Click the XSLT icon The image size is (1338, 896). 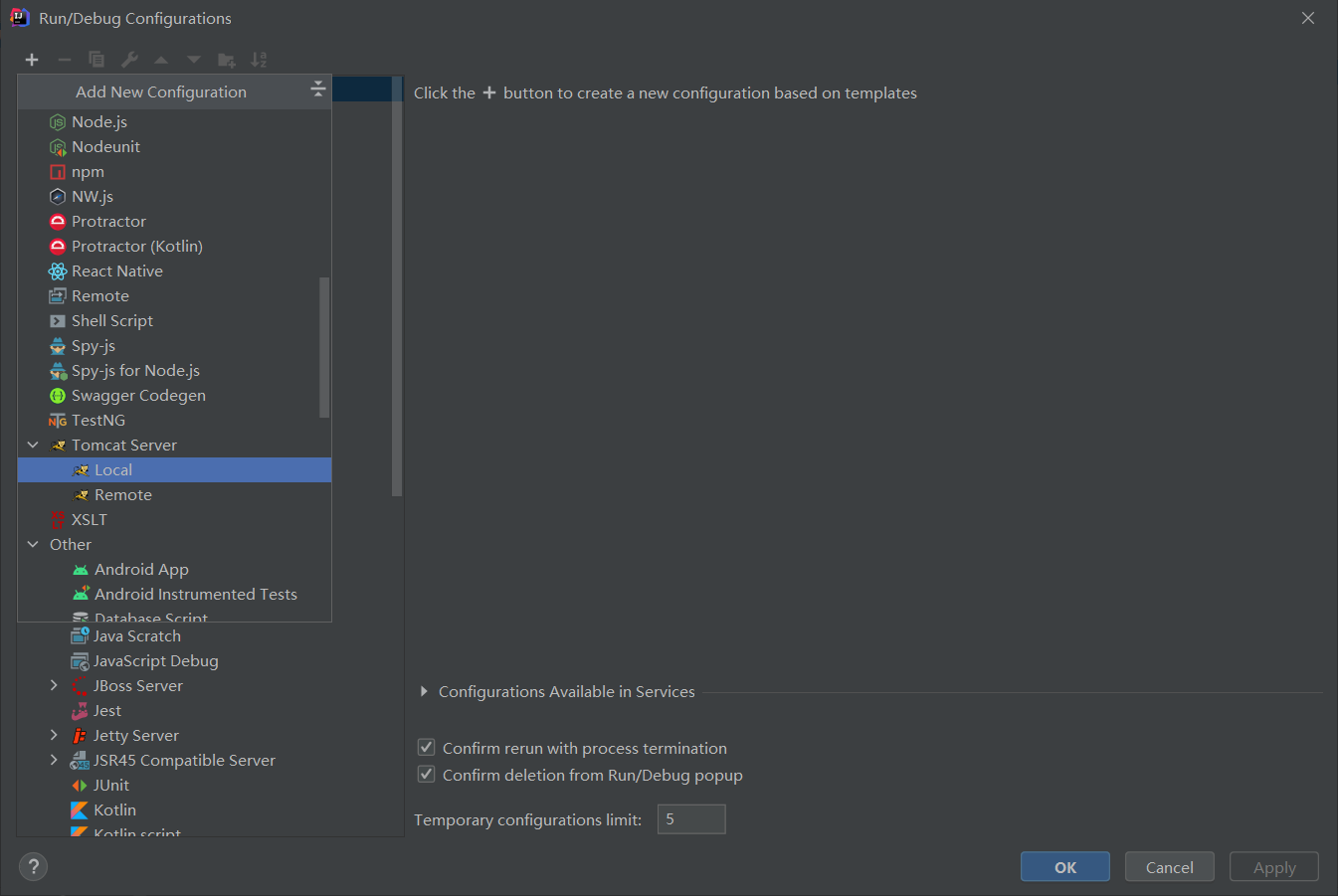[x=58, y=519]
